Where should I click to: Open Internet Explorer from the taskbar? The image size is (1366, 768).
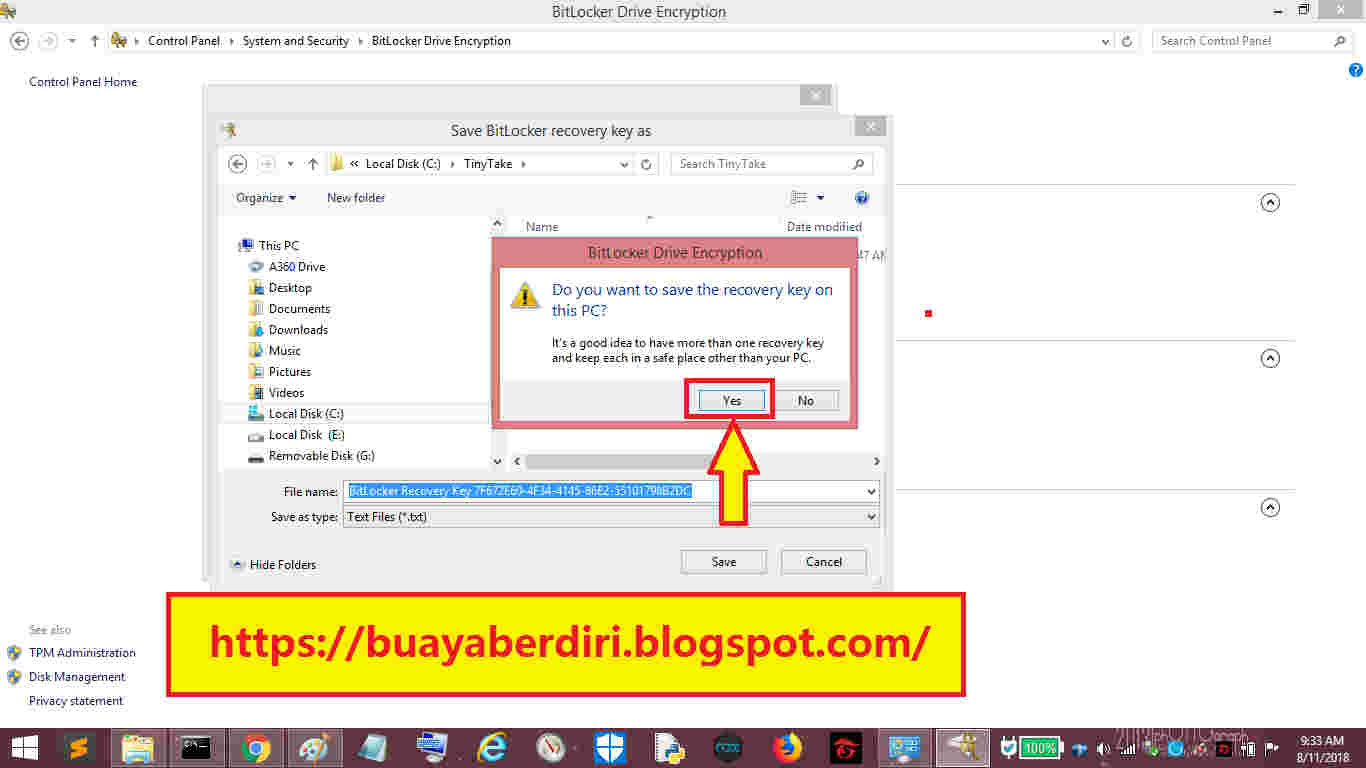491,747
